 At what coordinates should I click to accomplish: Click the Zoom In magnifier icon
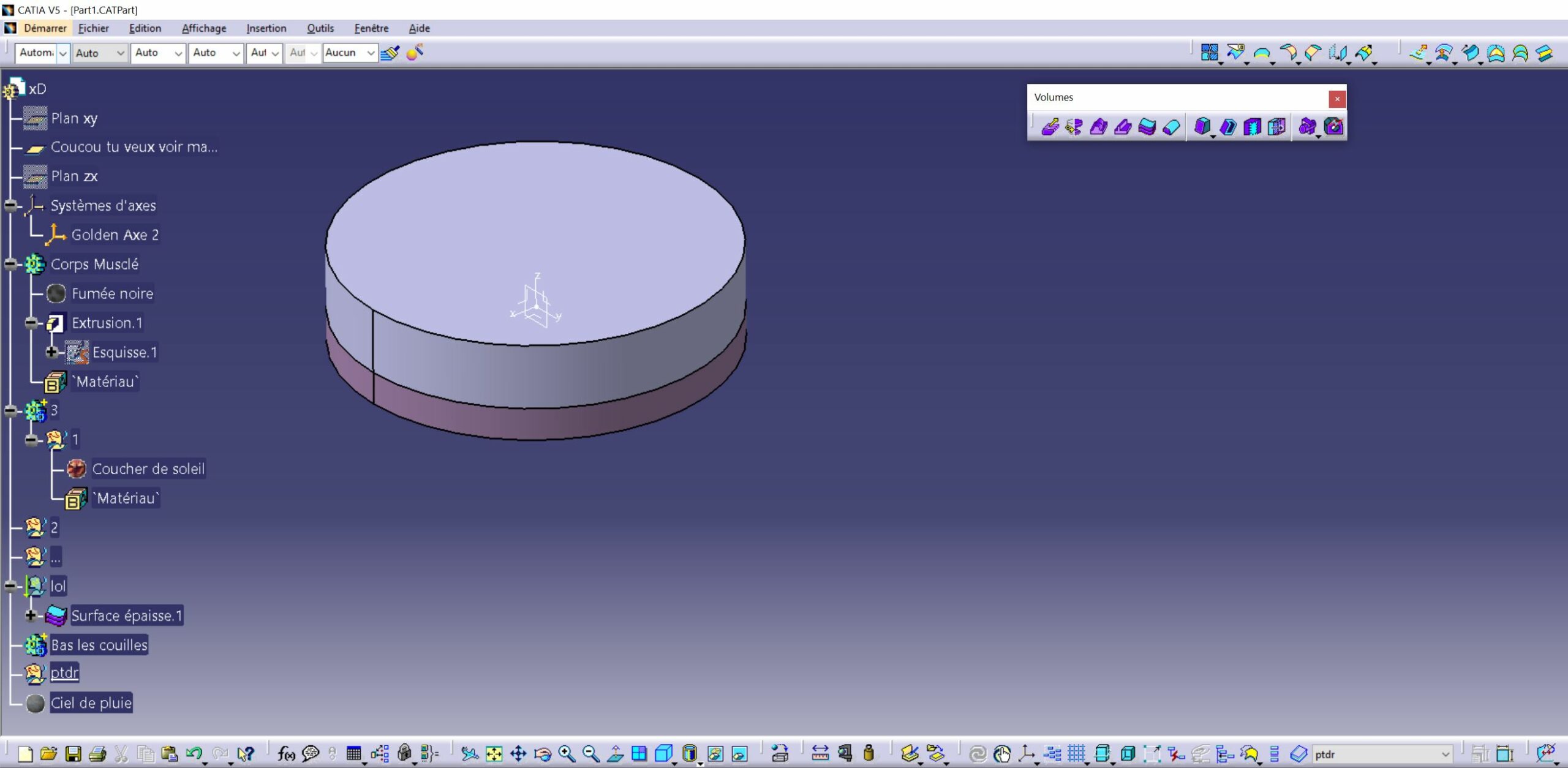[x=567, y=753]
